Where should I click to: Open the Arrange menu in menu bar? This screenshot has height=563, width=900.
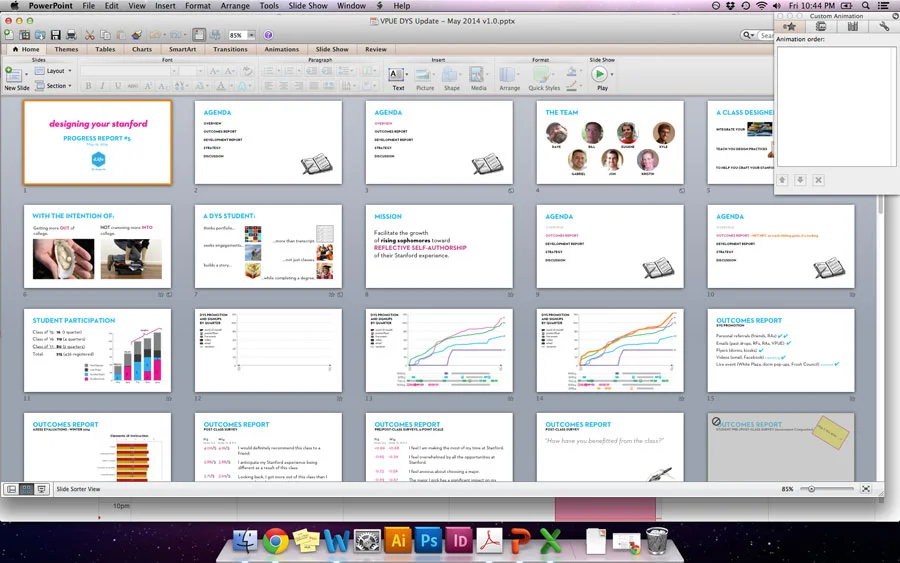click(235, 6)
